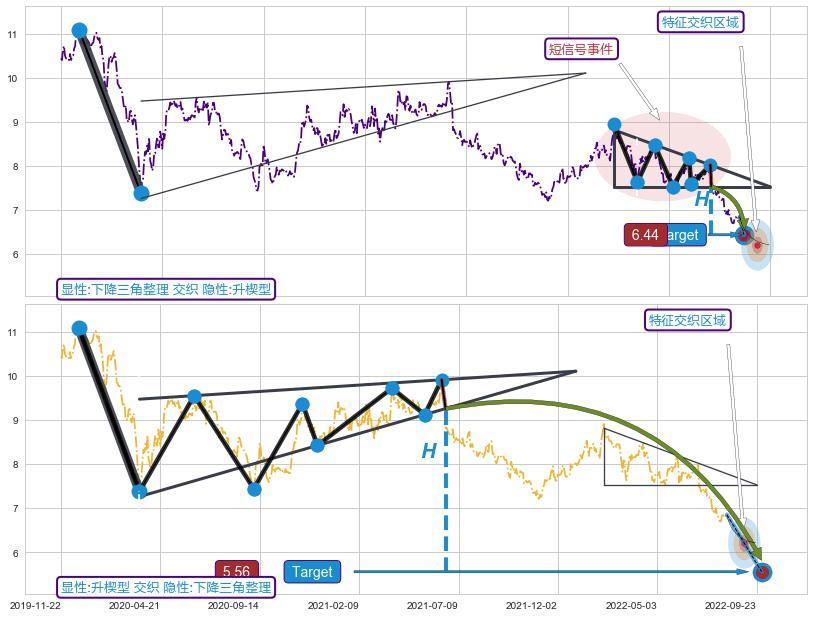Click the 显性:下降三角整理 pattern label in top chart
The width and height of the screenshot is (813, 617).
pos(166,289)
